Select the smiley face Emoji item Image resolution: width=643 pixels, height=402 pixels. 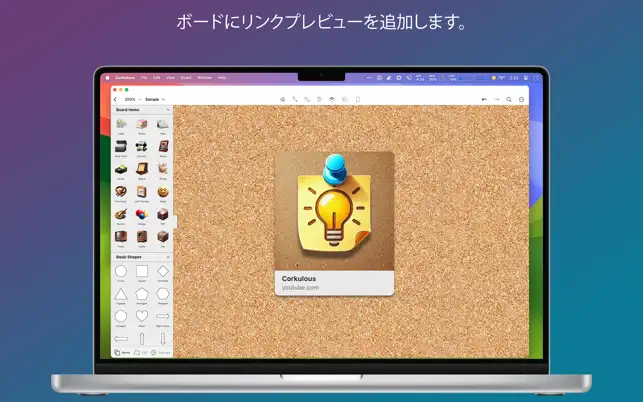163,192
